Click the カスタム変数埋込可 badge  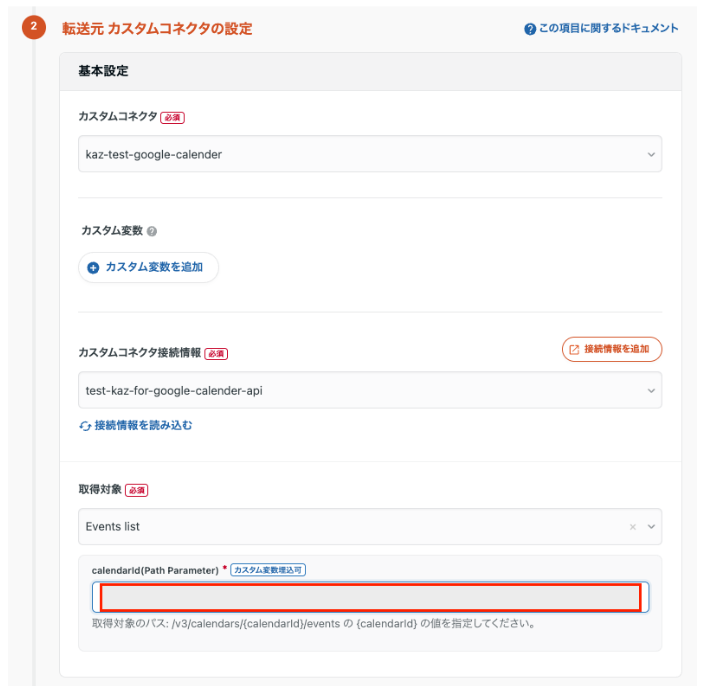tap(267, 570)
